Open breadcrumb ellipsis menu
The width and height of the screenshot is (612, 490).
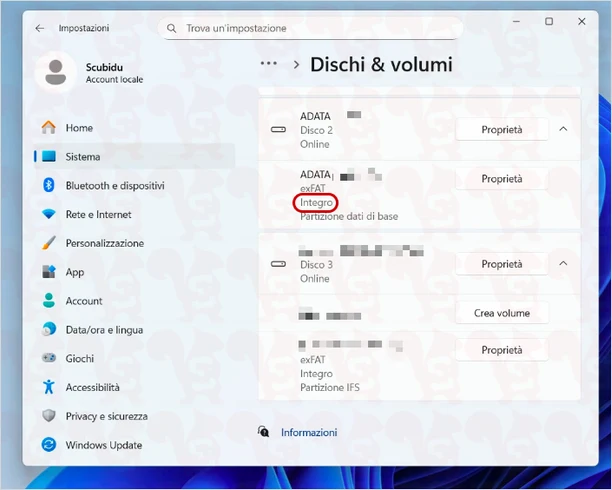pos(269,64)
